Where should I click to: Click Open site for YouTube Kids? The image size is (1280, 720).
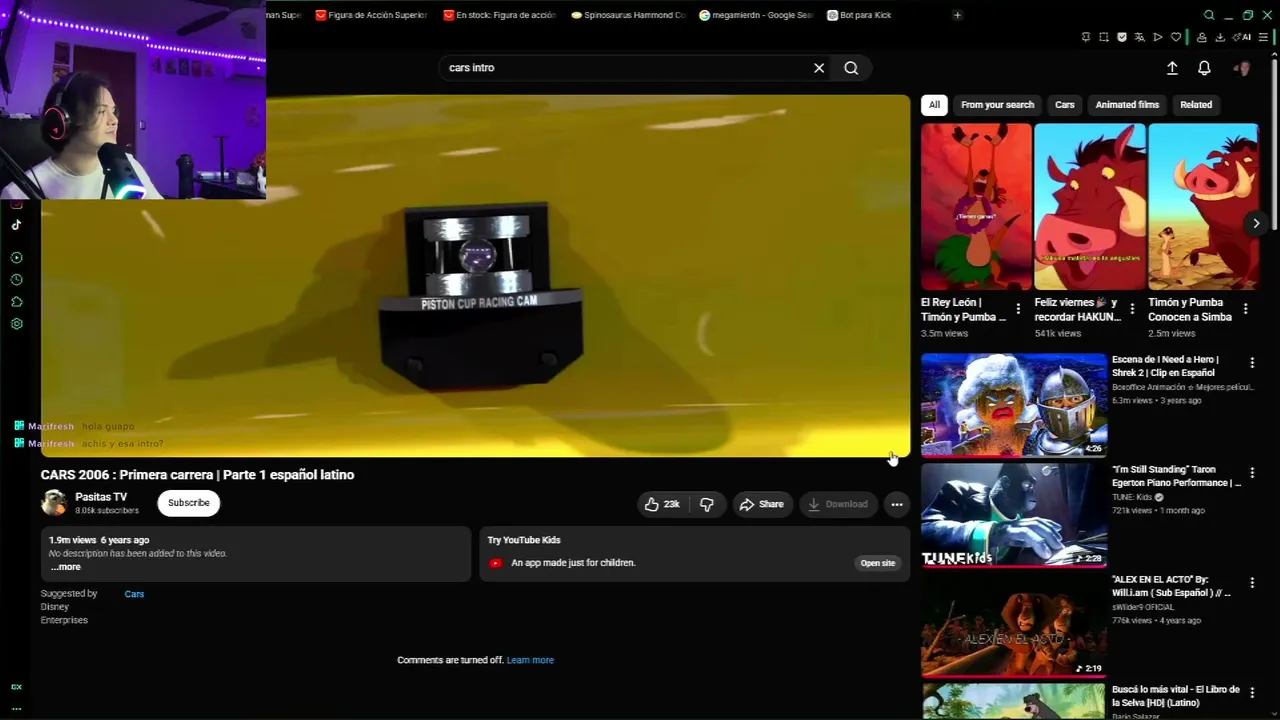(878, 563)
